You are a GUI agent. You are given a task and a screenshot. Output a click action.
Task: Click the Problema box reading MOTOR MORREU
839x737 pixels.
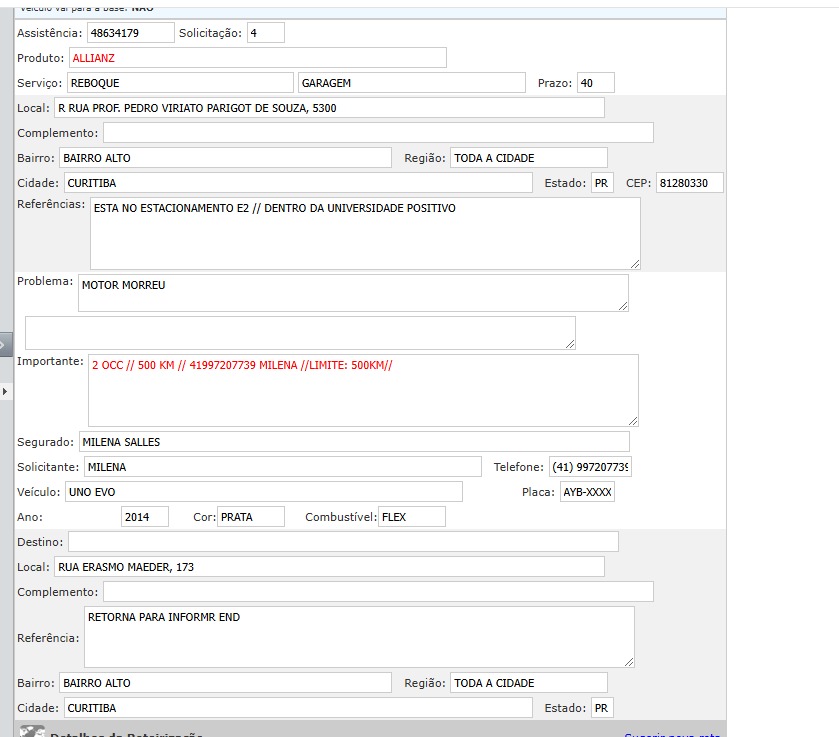click(353, 293)
